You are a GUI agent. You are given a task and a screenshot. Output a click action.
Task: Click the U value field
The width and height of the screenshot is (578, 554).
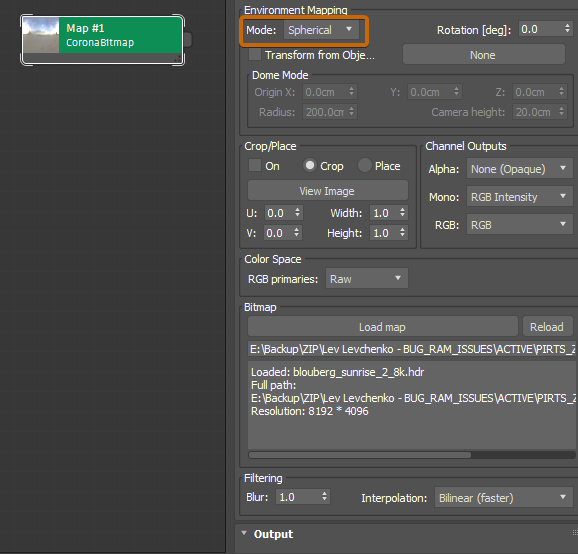click(279, 213)
